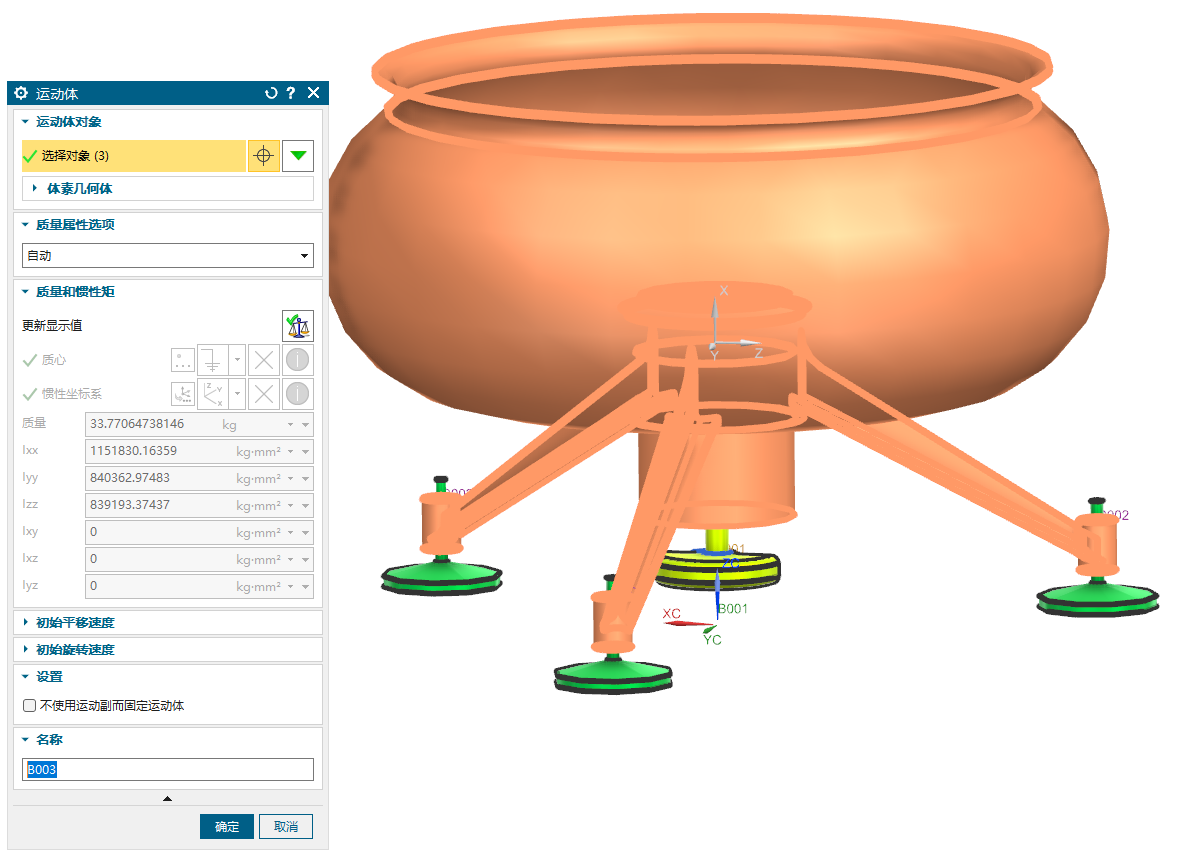The image size is (1187, 855).
Task: Click the point dialog icon for 质心
Action: (183, 360)
